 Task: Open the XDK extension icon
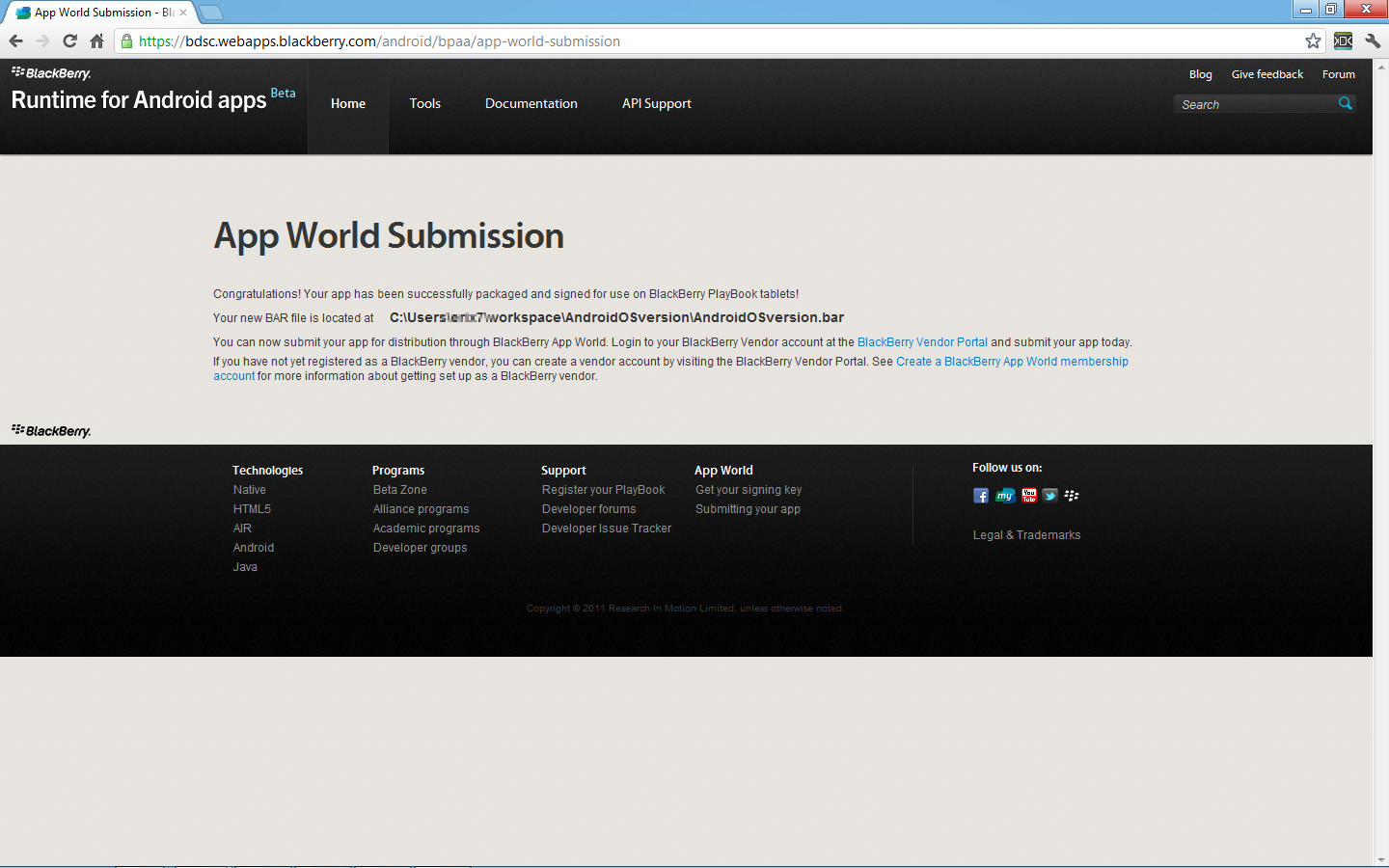tap(1343, 41)
